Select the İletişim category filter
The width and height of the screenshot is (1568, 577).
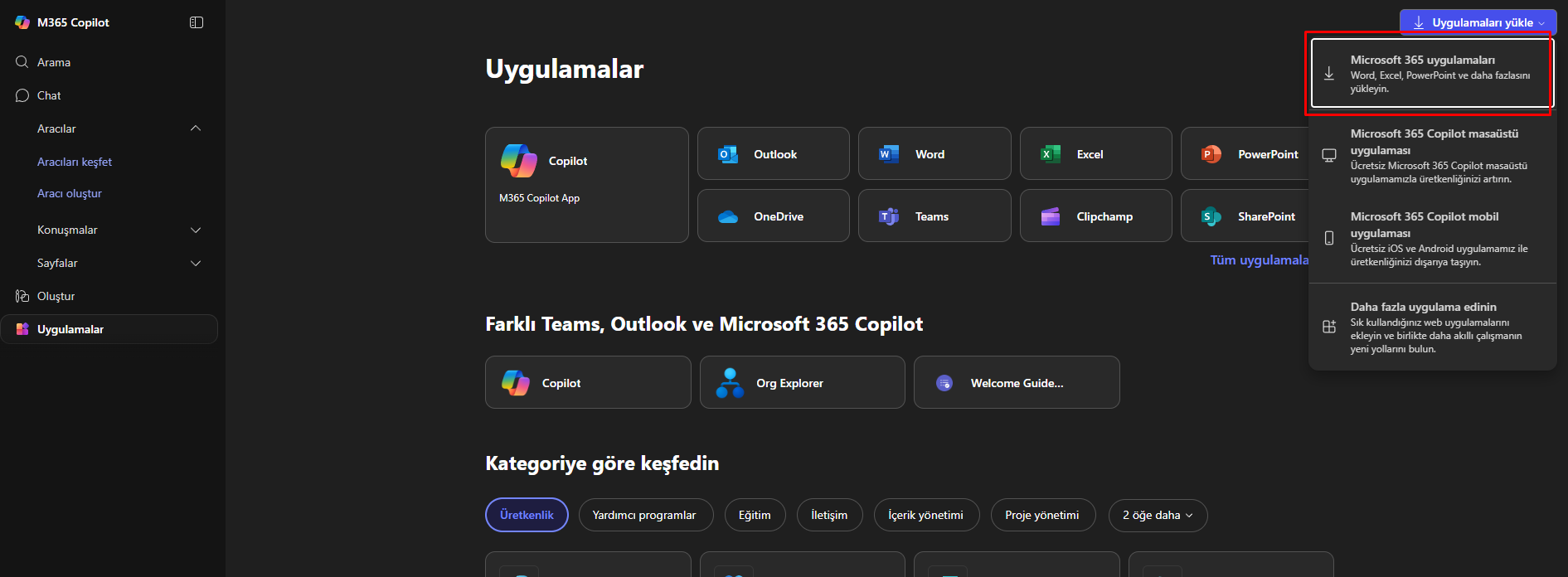829,515
